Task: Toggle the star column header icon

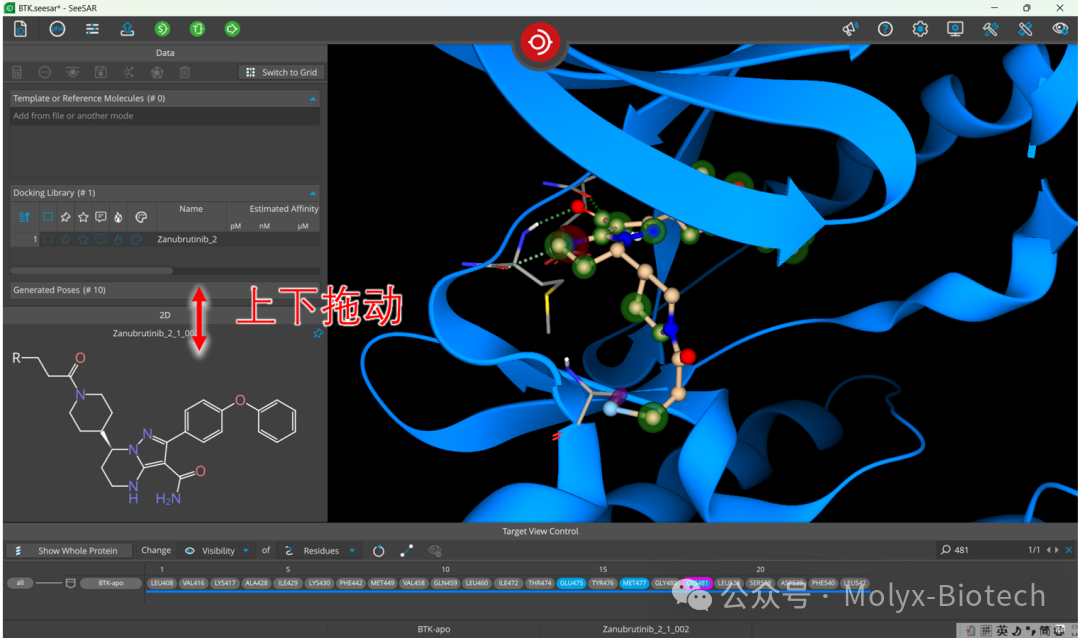Action: coord(83,217)
